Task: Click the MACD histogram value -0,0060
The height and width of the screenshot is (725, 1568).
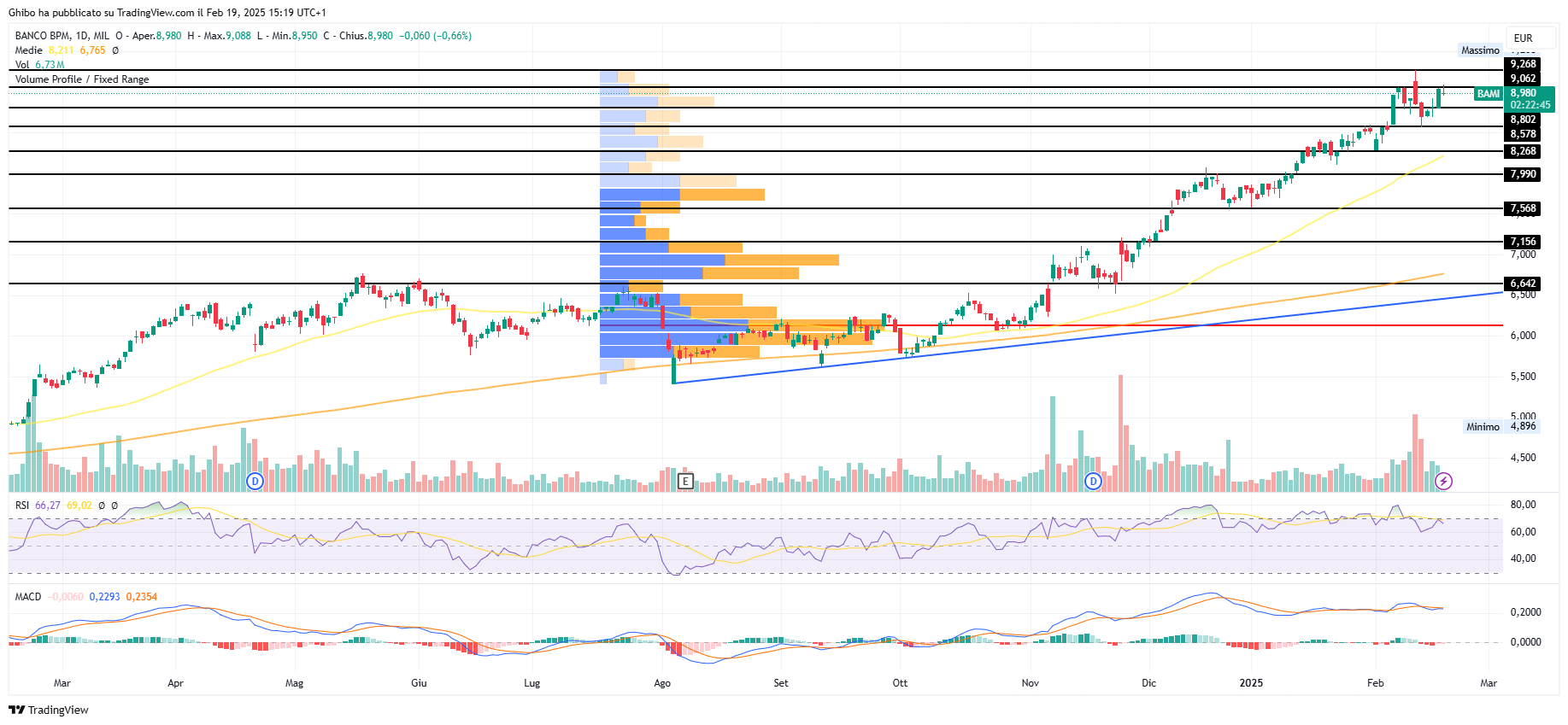Action: point(66,597)
